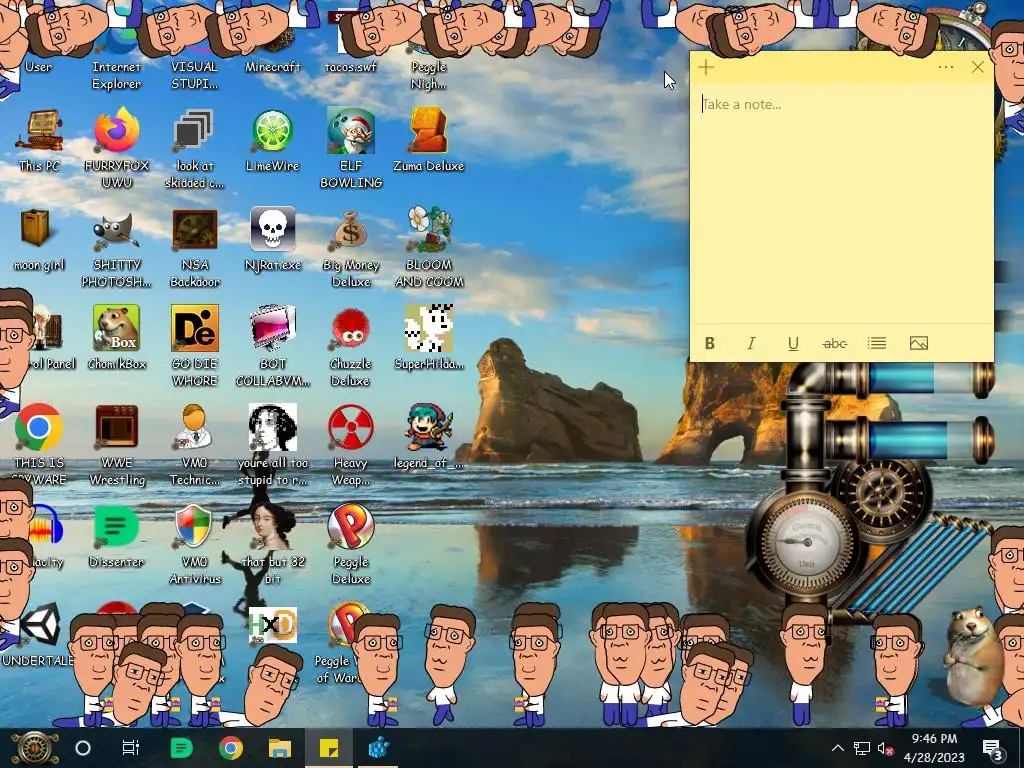Add an image to the sticky note
Viewport: 1024px width, 768px height.
point(919,344)
